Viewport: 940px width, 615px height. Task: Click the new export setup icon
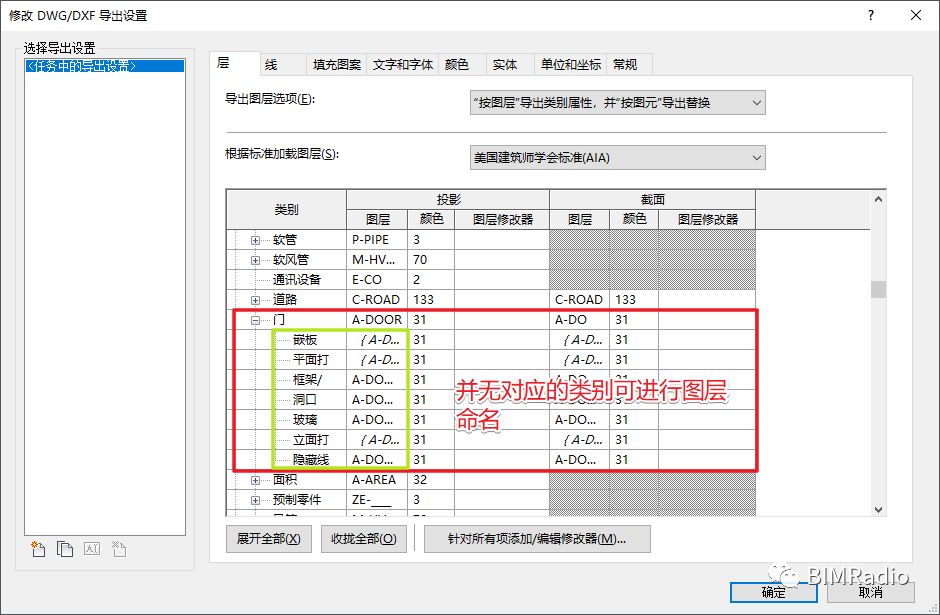tap(38, 548)
